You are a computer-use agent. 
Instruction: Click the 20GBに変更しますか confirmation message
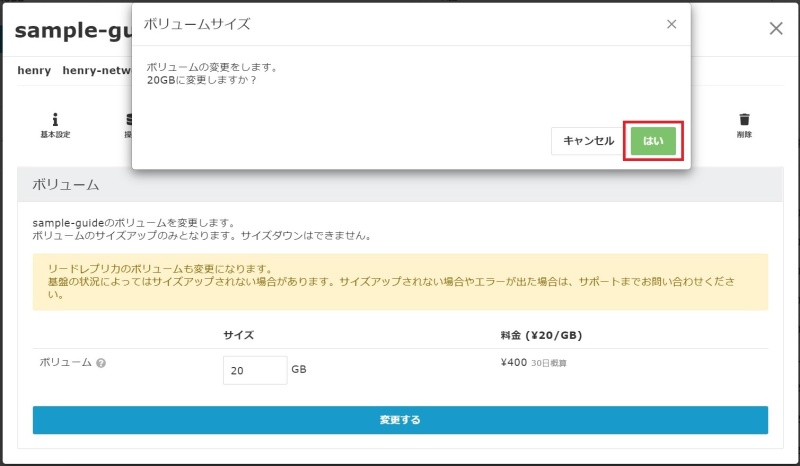tap(202, 80)
